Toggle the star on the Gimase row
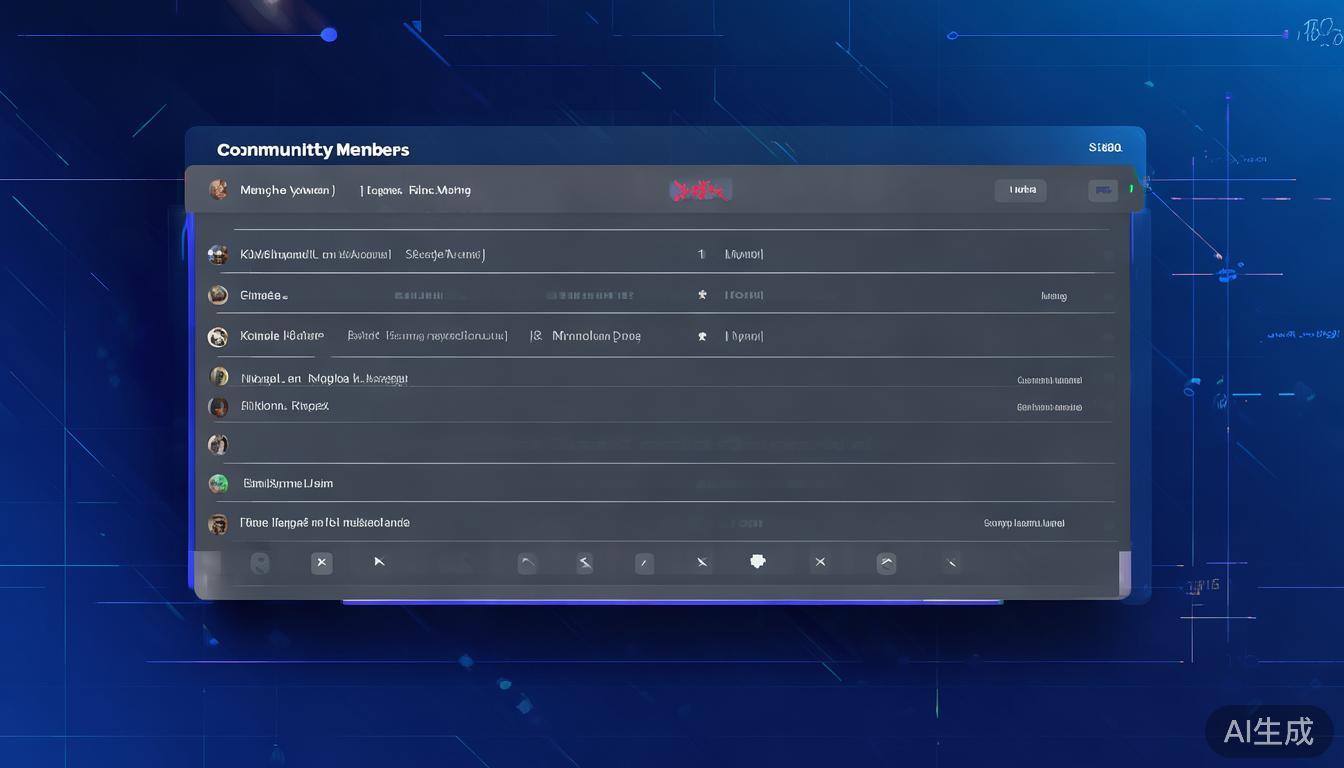 [702, 295]
